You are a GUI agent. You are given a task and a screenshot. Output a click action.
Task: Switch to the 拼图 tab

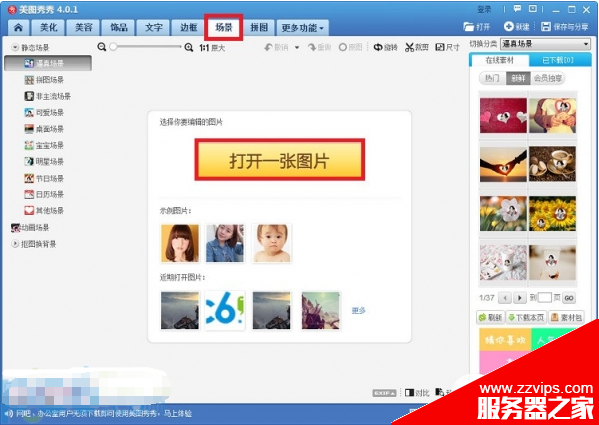tap(259, 28)
